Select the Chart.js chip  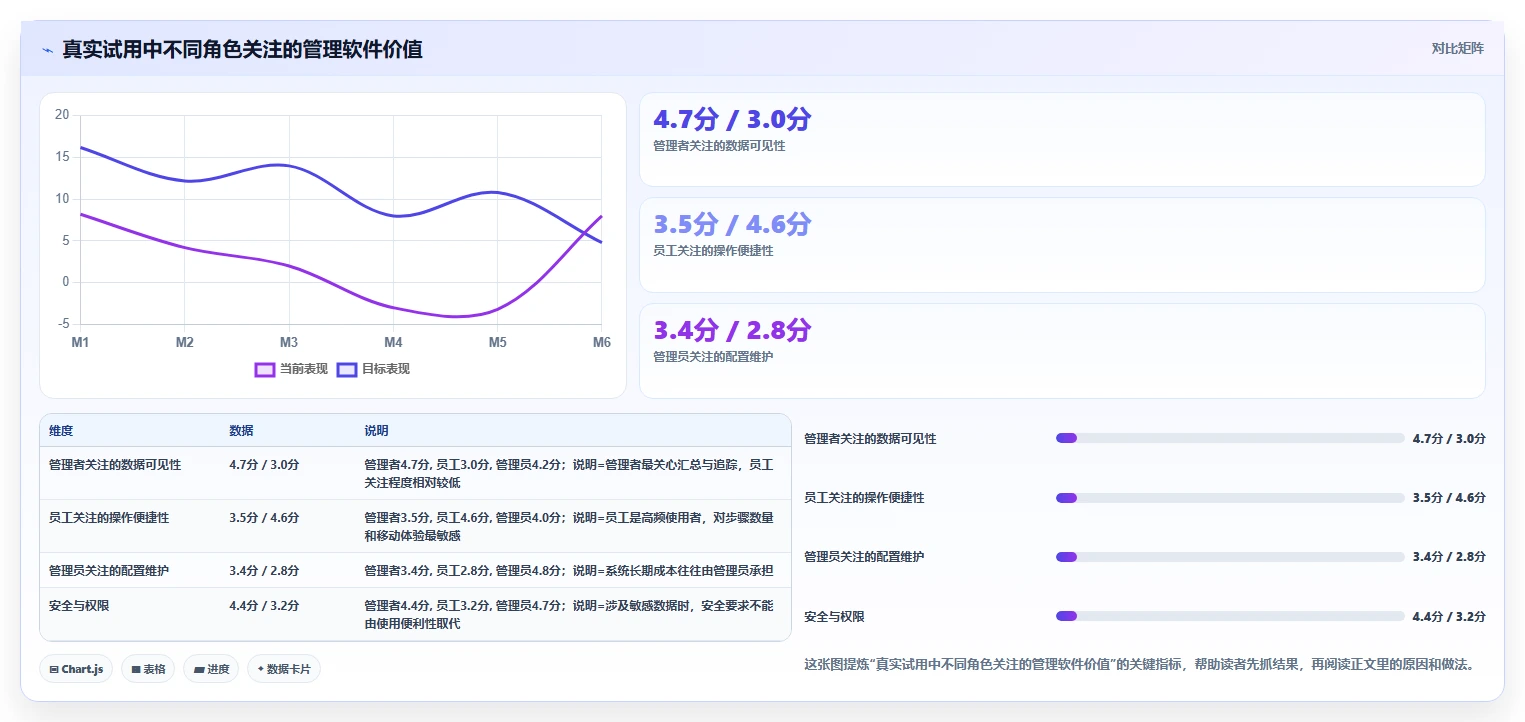(x=76, y=669)
